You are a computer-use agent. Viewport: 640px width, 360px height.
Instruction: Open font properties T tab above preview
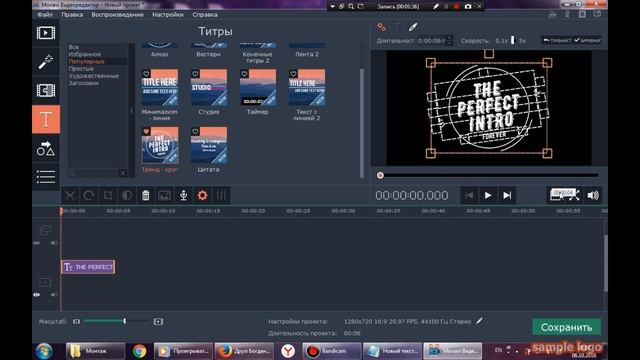(x=397, y=27)
